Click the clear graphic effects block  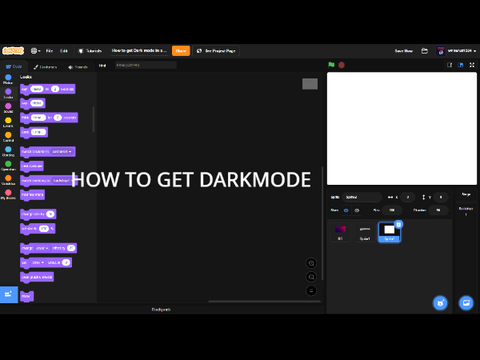point(37,277)
